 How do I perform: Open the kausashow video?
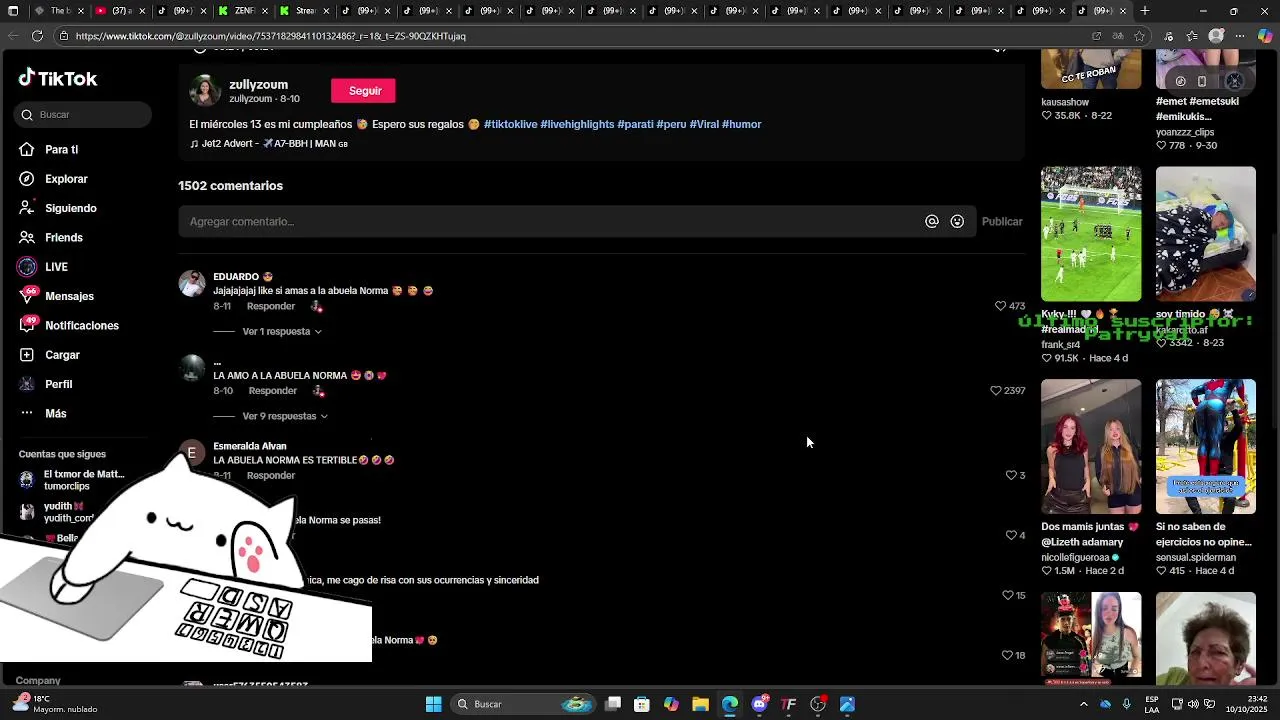point(1091,69)
